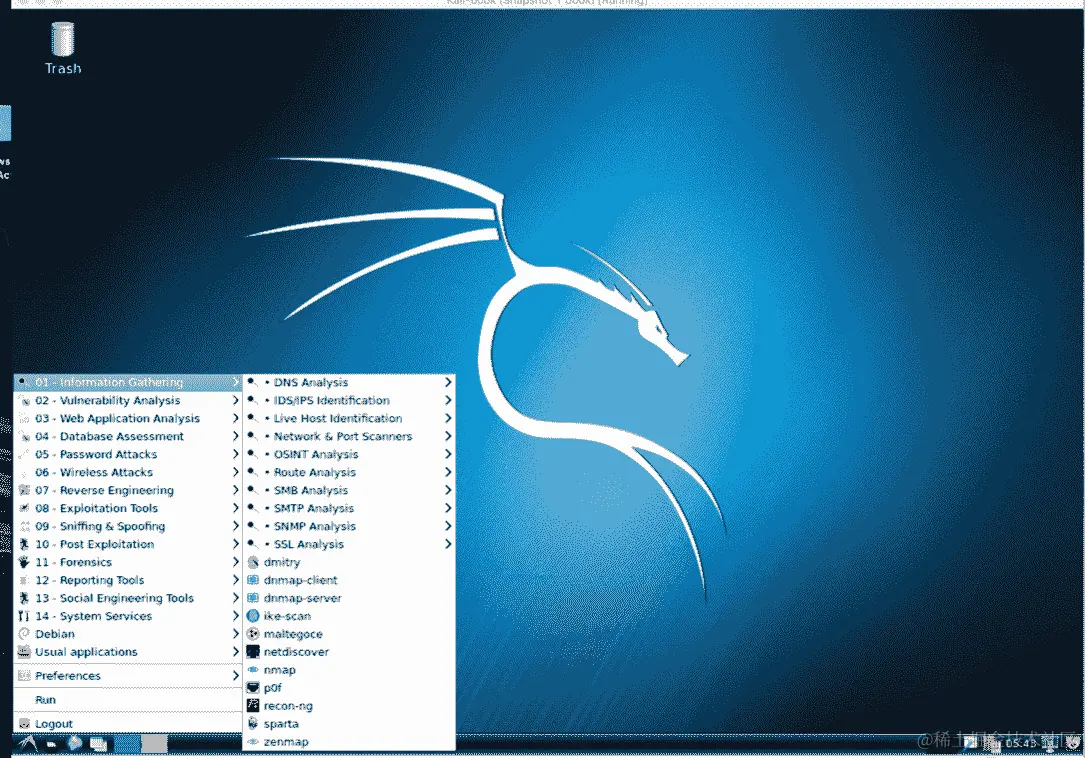The image size is (1085, 758).
Task: Click the shield icon at taskbar end
Action: (x=1072, y=743)
